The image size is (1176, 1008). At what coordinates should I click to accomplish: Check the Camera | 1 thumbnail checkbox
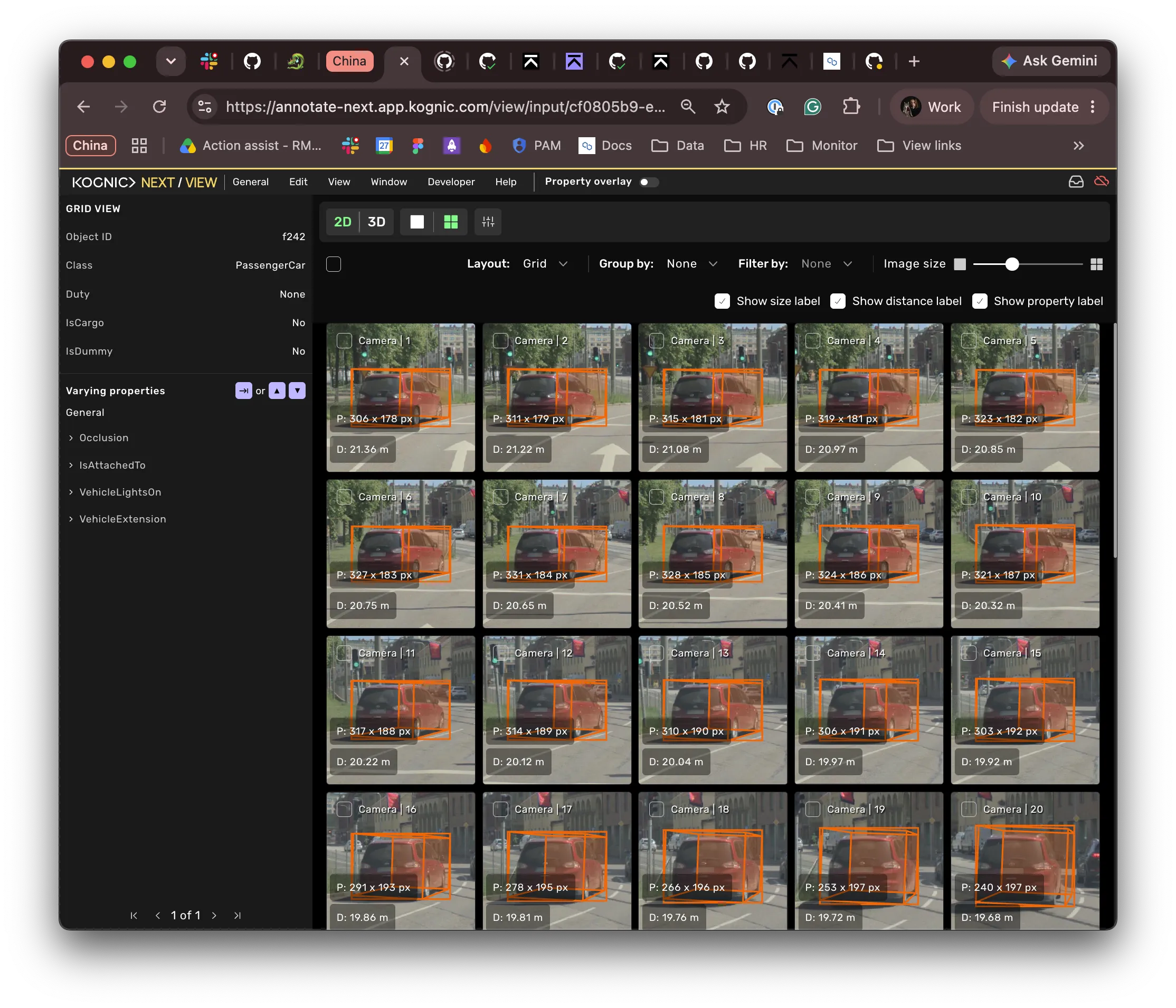[344, 340]
